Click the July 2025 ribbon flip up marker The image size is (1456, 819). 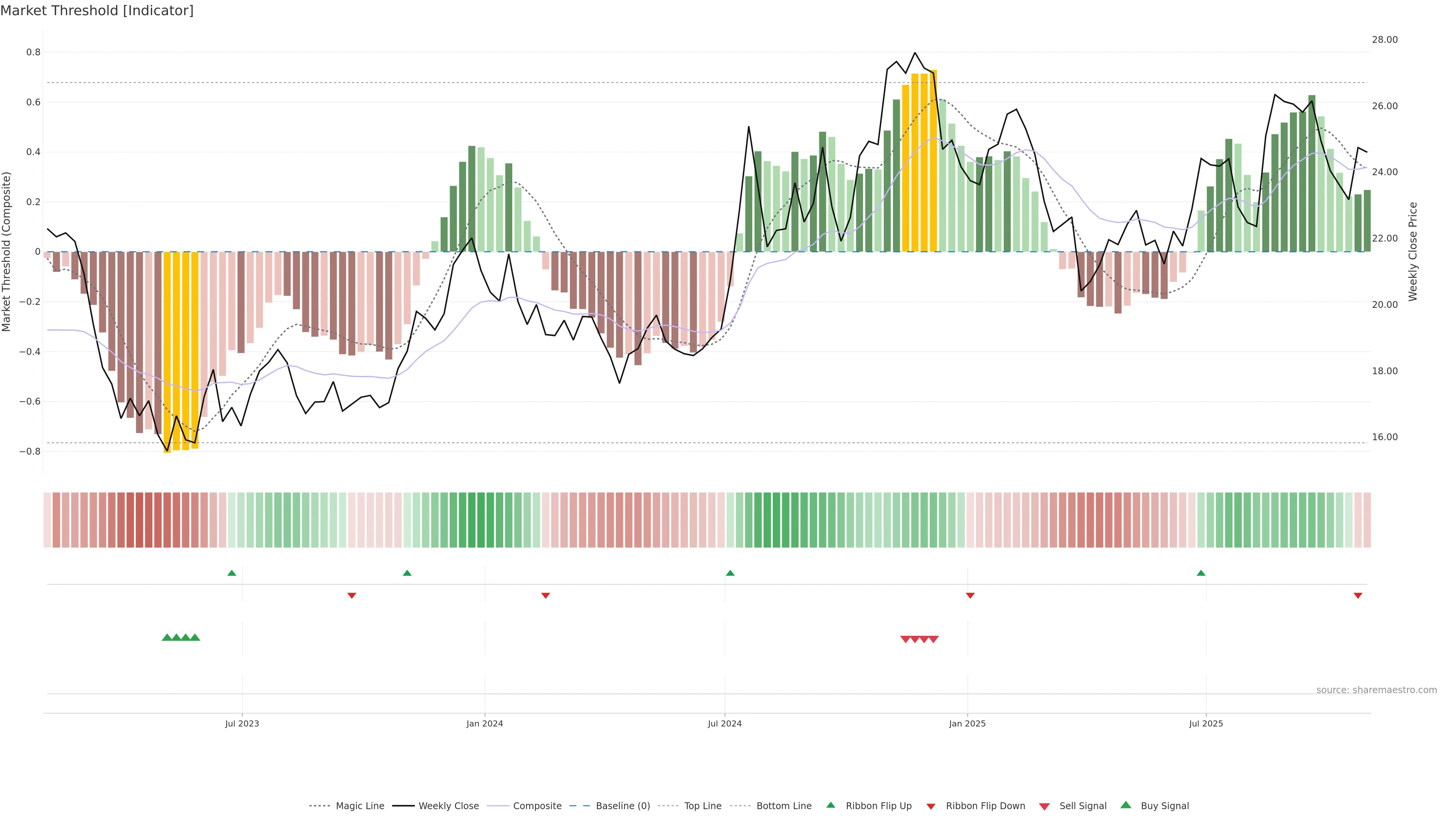click(1201, 573)
